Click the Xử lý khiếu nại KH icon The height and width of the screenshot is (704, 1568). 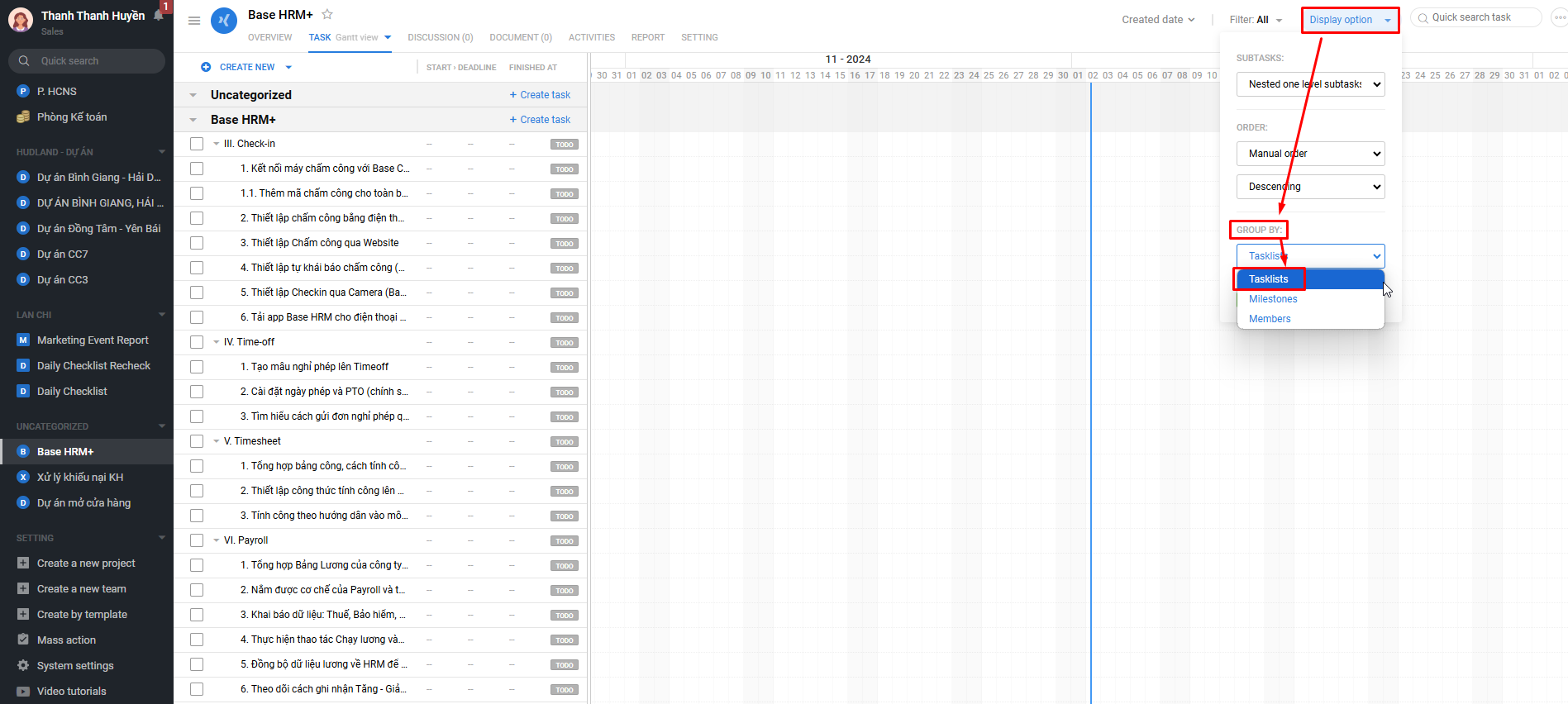tap(23, 477)
